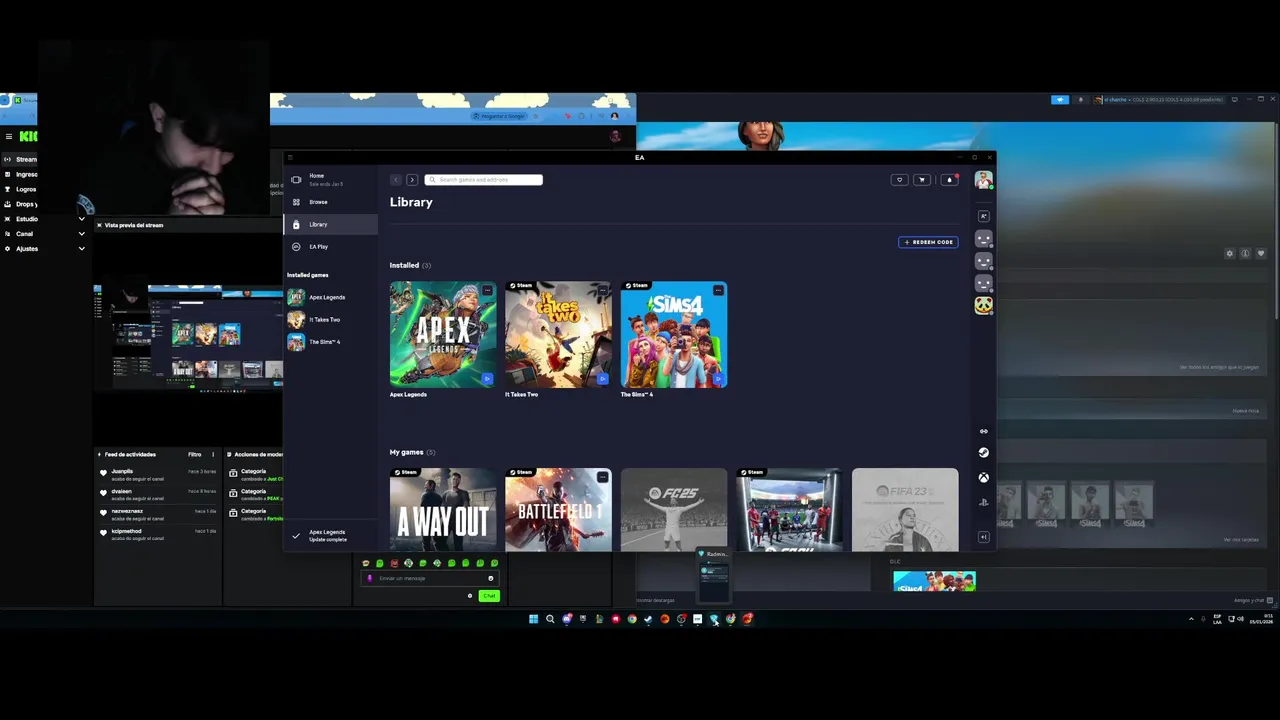Image resolution: width=1280 pixels, height=720 pixels.
Task: Open Chrome from taskbar
Action: (632, 619)
